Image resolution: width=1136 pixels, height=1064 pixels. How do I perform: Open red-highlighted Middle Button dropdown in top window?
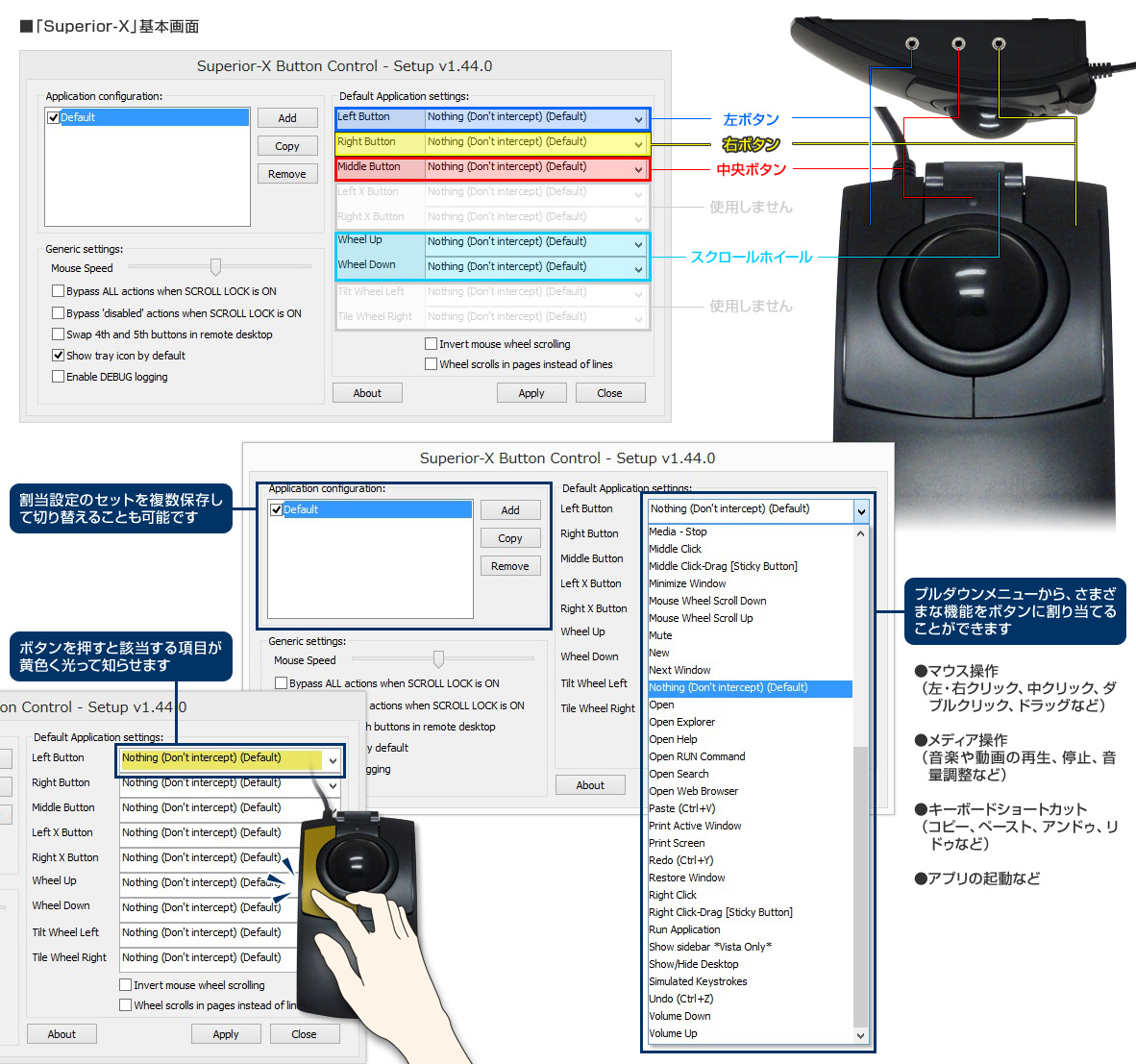click(x=535, y=168)
